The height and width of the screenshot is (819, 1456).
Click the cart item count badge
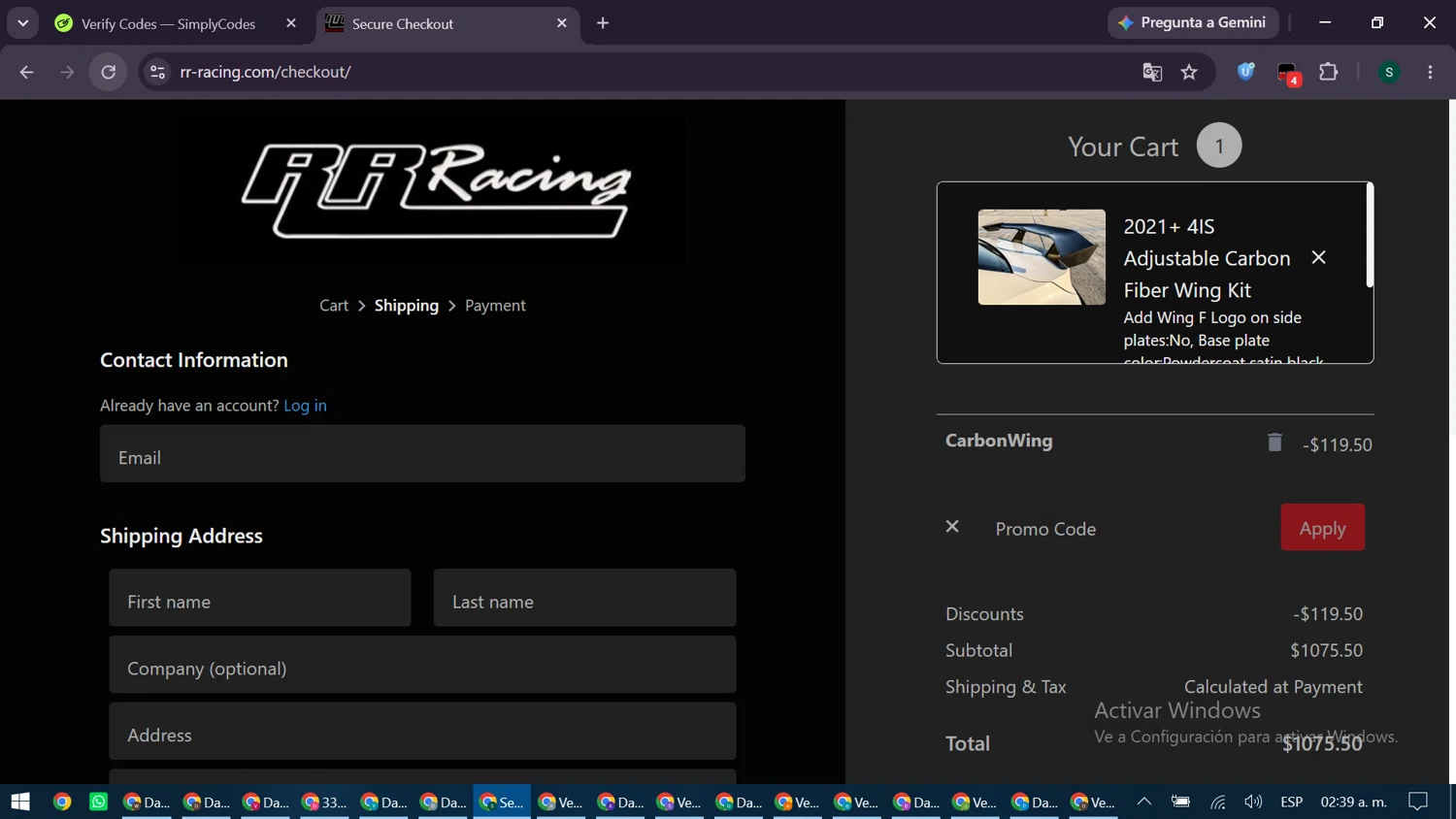click(x=1219, y=146)
